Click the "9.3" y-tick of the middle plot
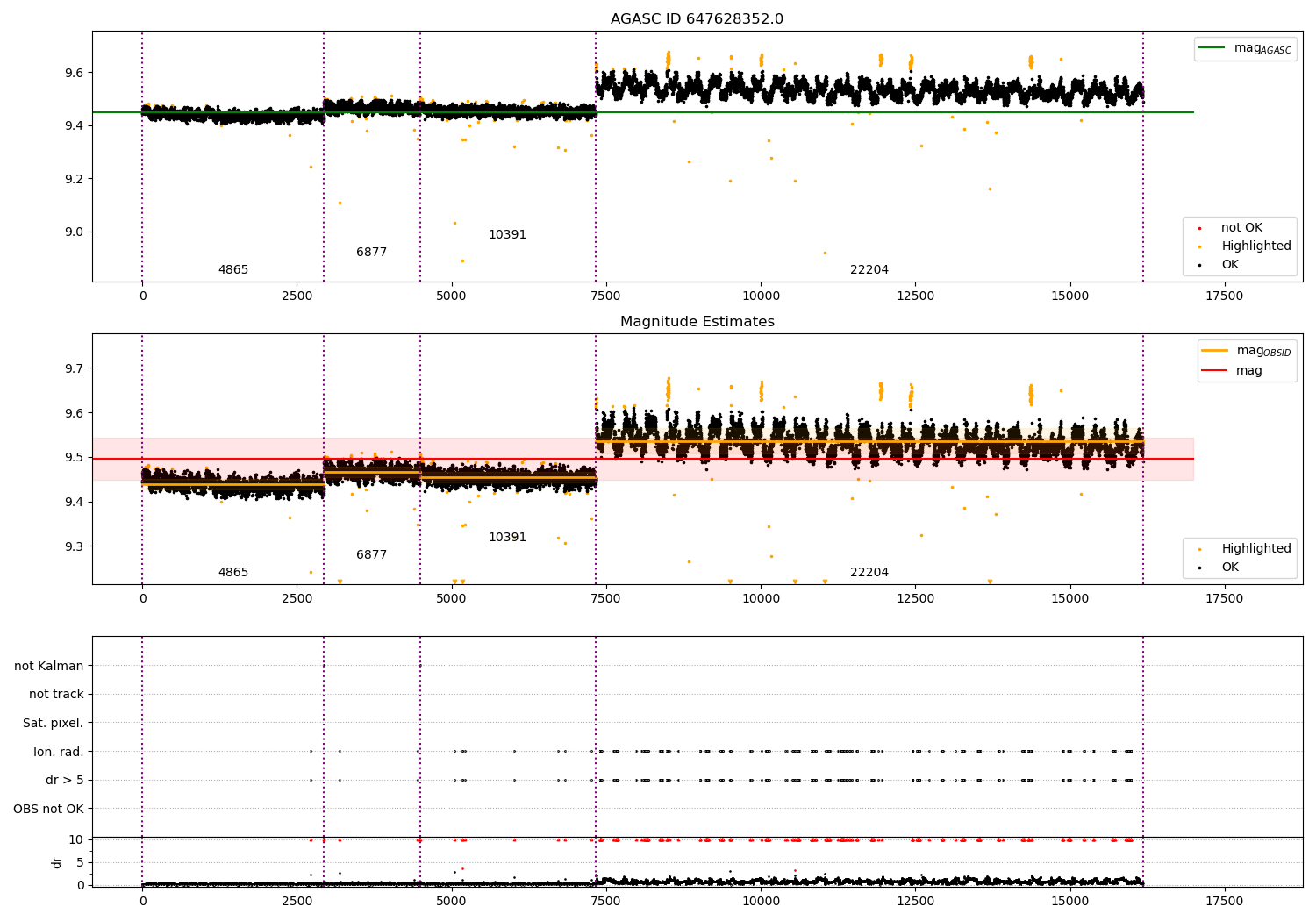The height and width of the screenshot is (921, 1316). (74, 546)
